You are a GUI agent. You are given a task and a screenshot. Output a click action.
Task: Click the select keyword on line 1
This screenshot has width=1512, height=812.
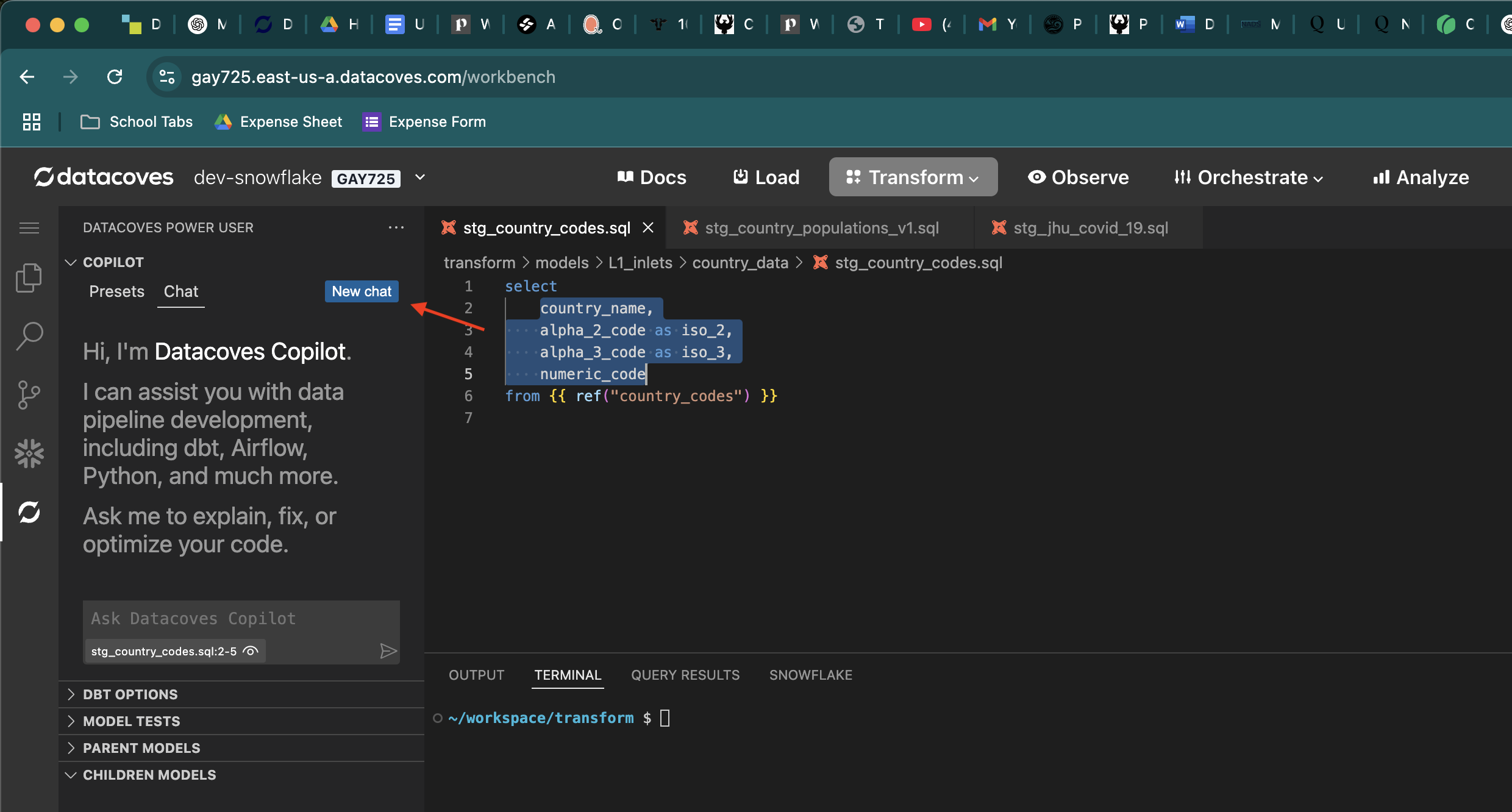click(530, 287)
